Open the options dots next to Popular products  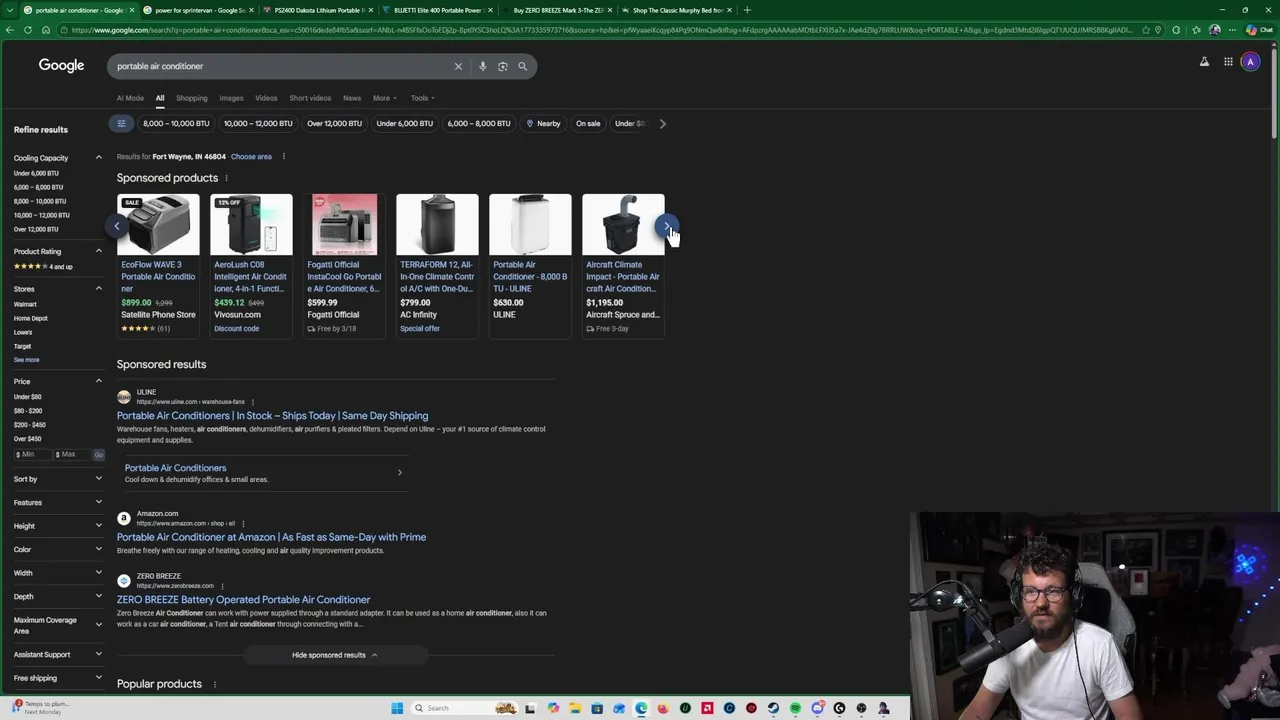pyautogui.click(x=214, y=684)
